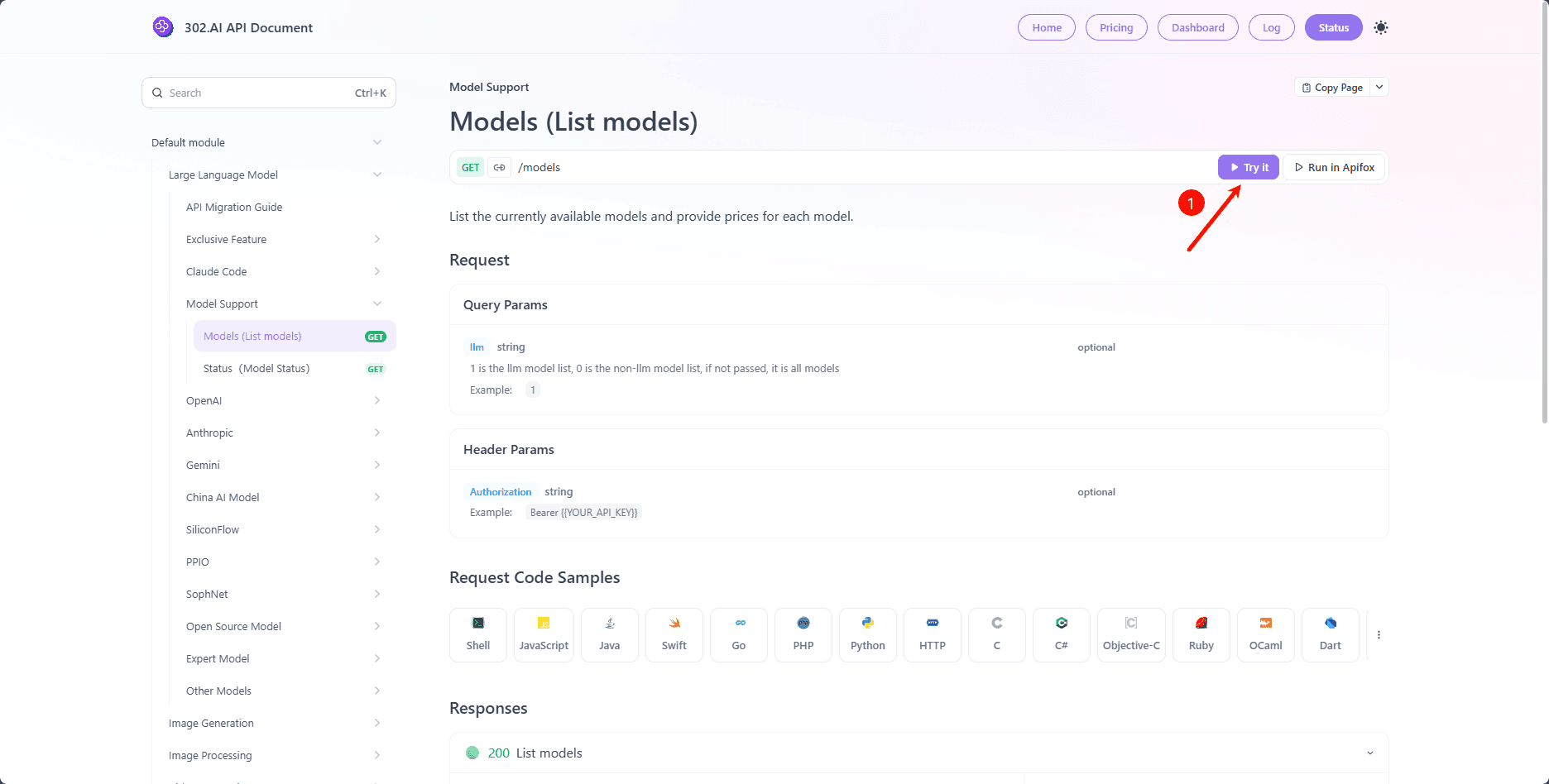Open the Copy Page dropdown arrow
This screenshot has width=1549, height=784.
click(x=1379, y=87)
